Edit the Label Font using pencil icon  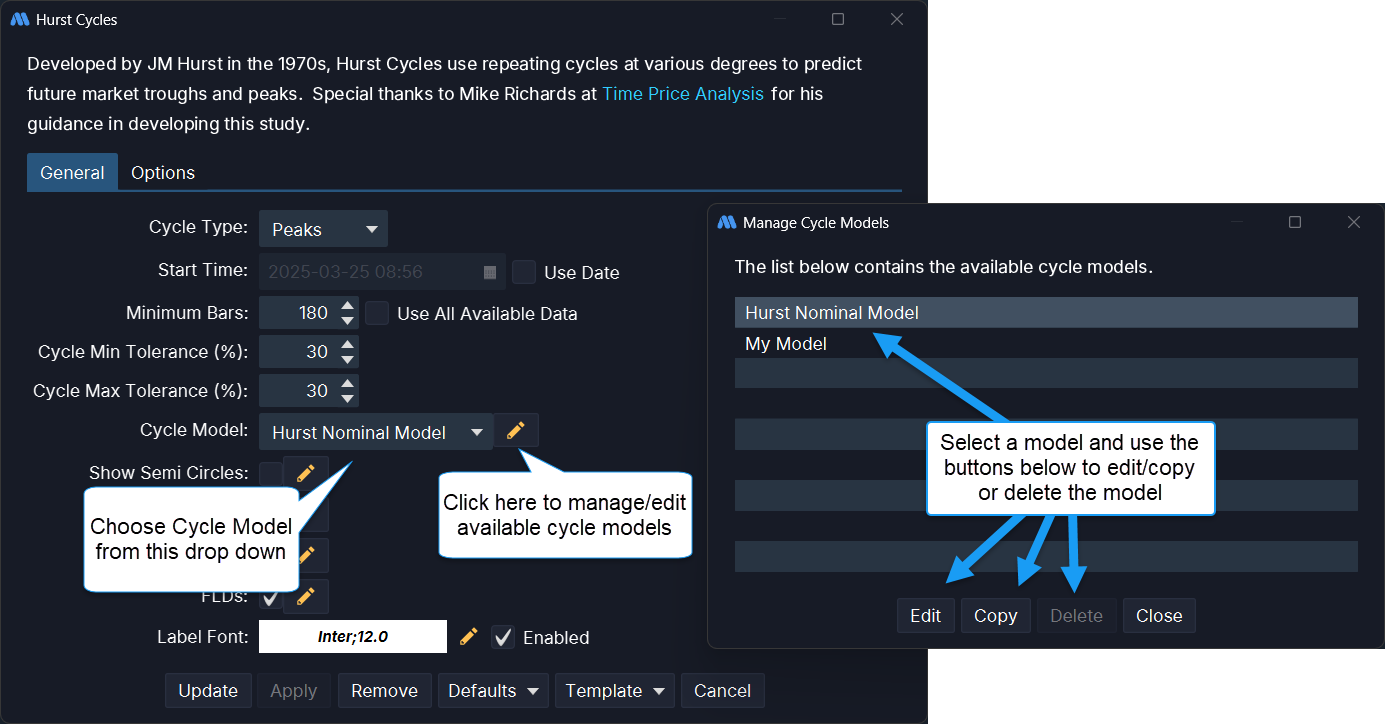468,637
